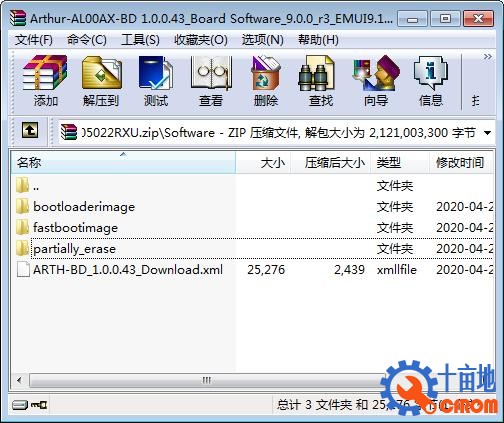Expand the toolbar overflow chevron
Viewport: 504px width, 423px height.
pos(488,57)
